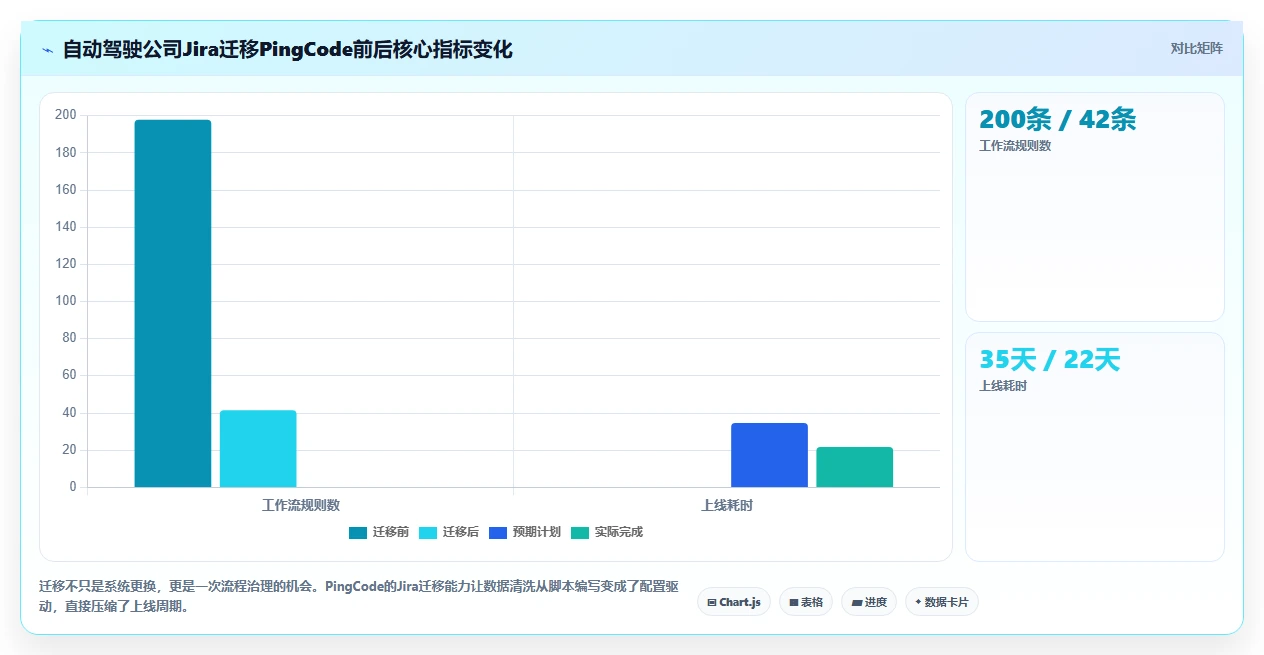The width and height of the screenshot is (1264, 655).
Task: Click the y-axis value 200
Action: (66, 115)
